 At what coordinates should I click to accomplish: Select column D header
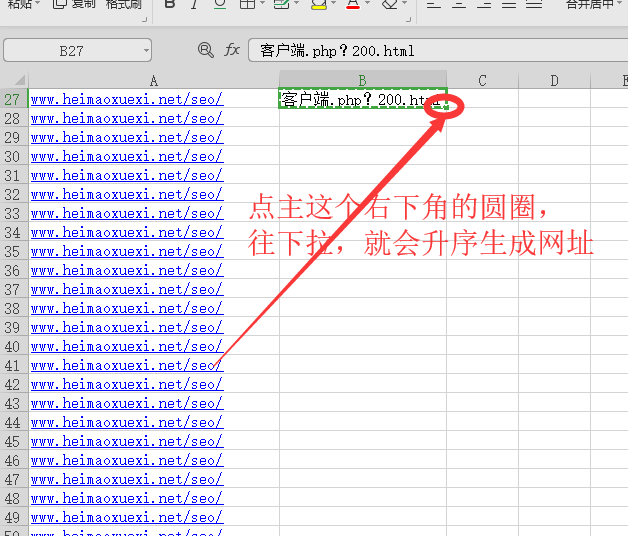point(554,81)
